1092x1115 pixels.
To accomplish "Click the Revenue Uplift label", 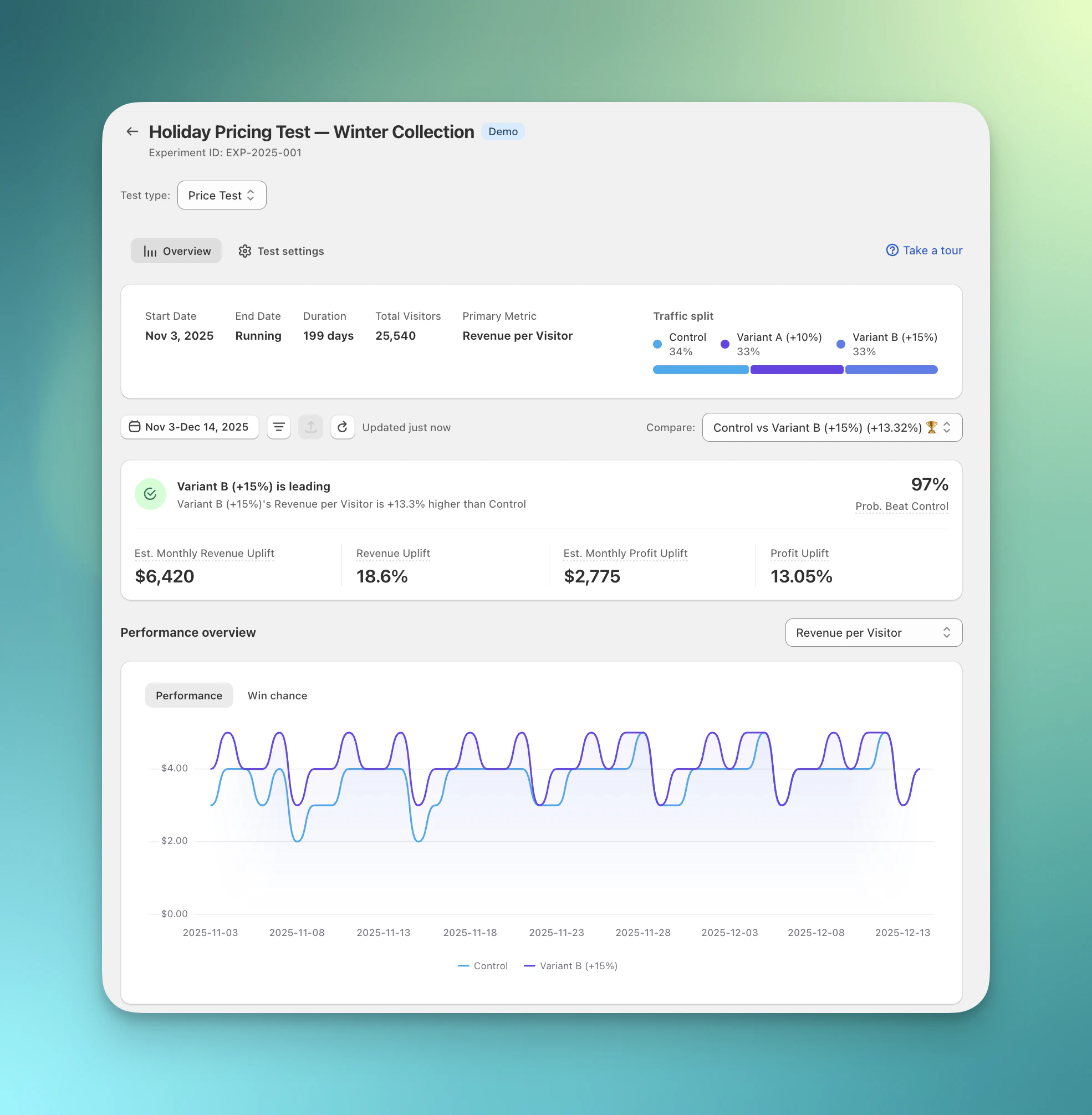I will (x=393, y=553).
